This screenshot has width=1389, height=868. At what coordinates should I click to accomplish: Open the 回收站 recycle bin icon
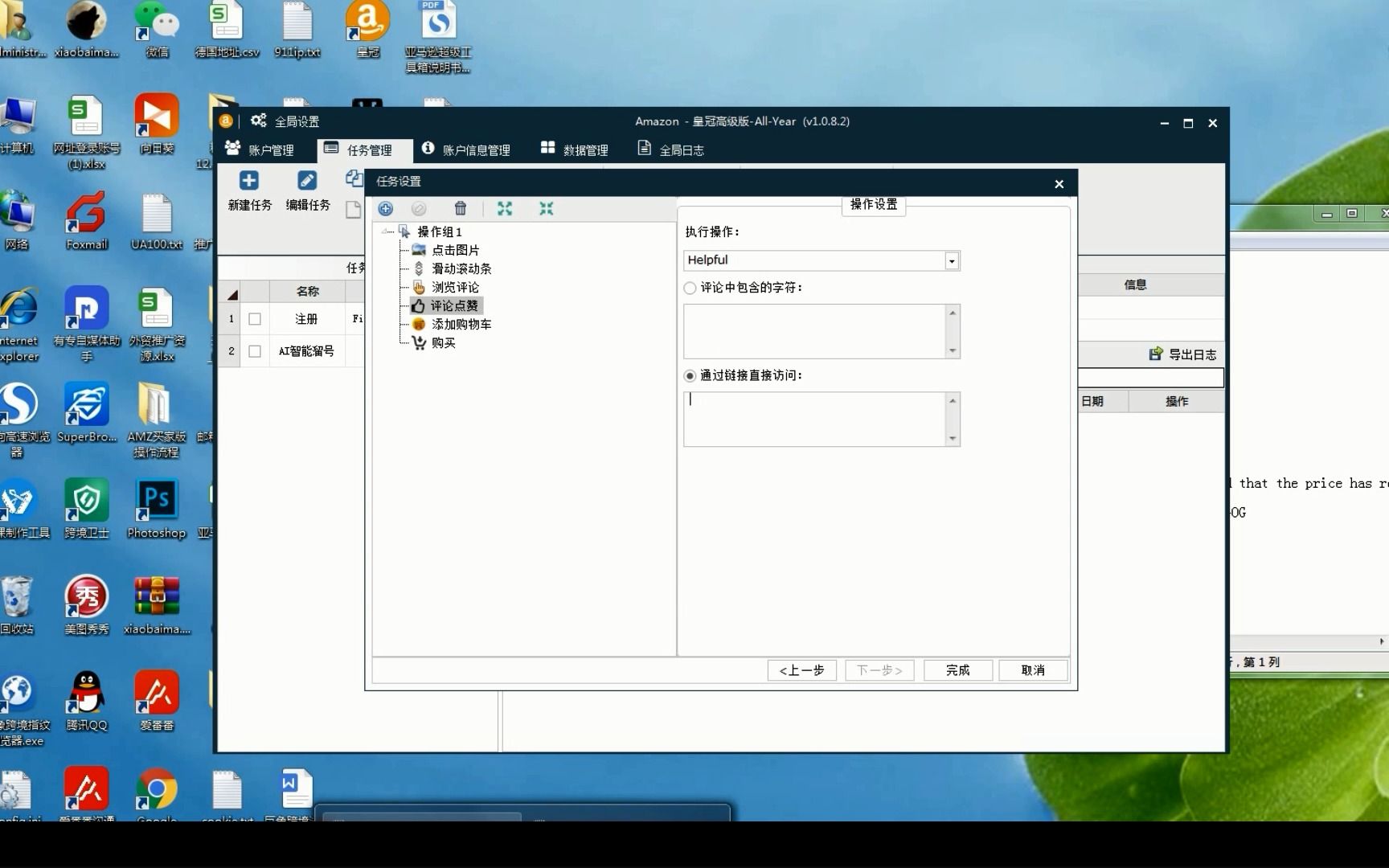(17, 605)
